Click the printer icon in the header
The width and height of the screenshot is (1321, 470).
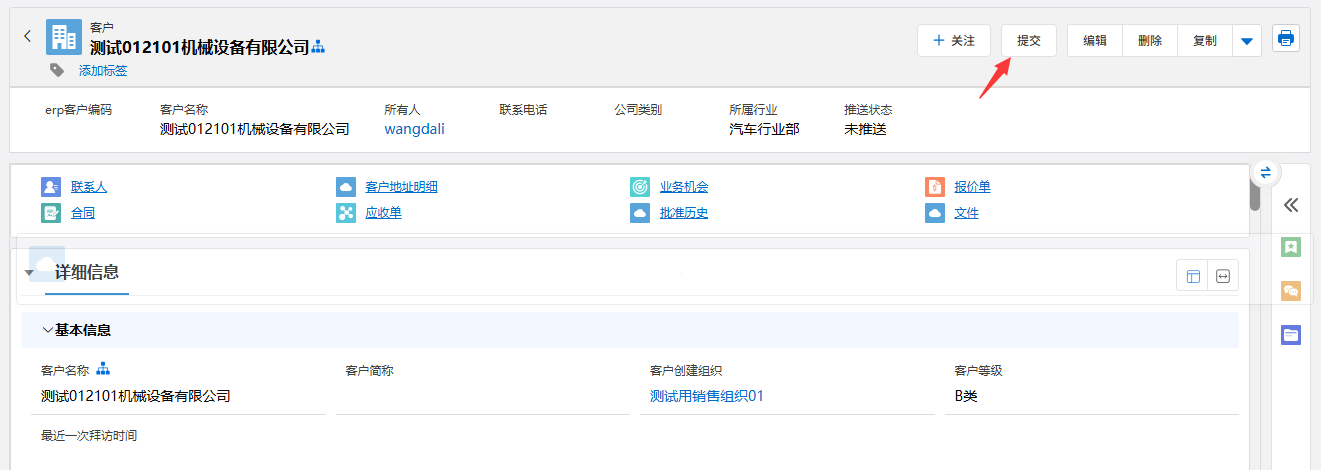click(1286, 39)
